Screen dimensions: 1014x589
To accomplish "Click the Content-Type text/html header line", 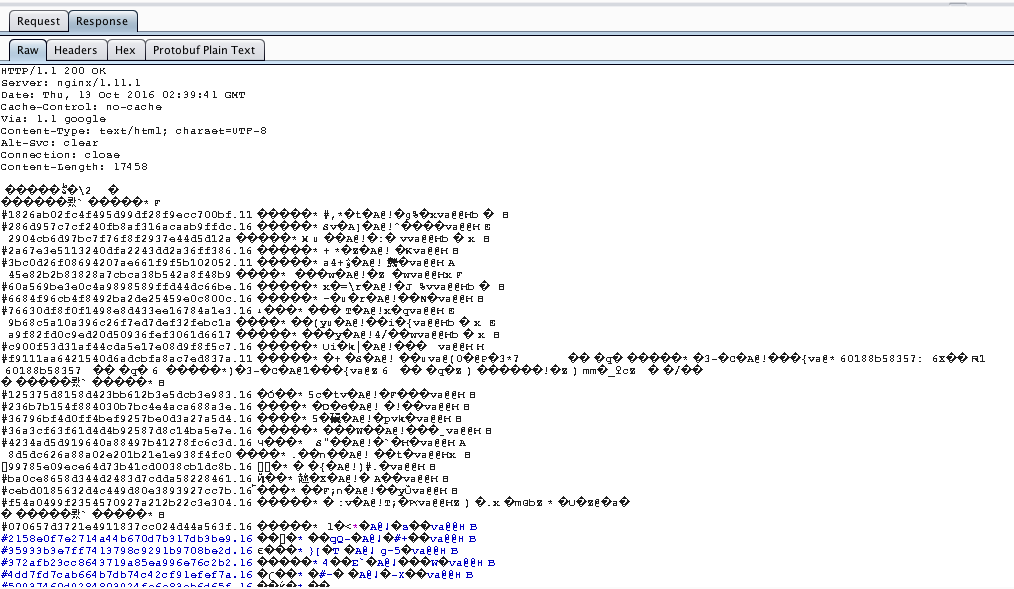I will (133, 131).
